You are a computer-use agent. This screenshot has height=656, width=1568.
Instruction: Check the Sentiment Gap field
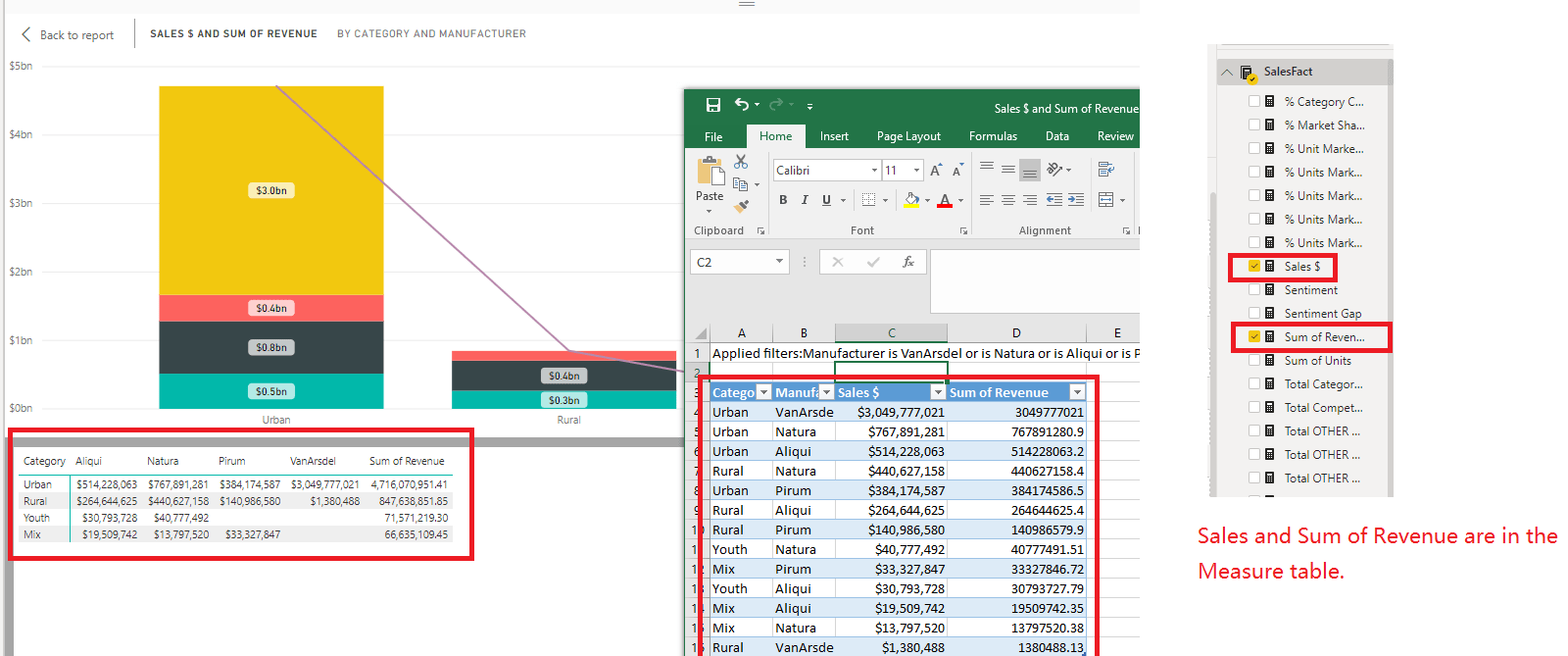1254,313
